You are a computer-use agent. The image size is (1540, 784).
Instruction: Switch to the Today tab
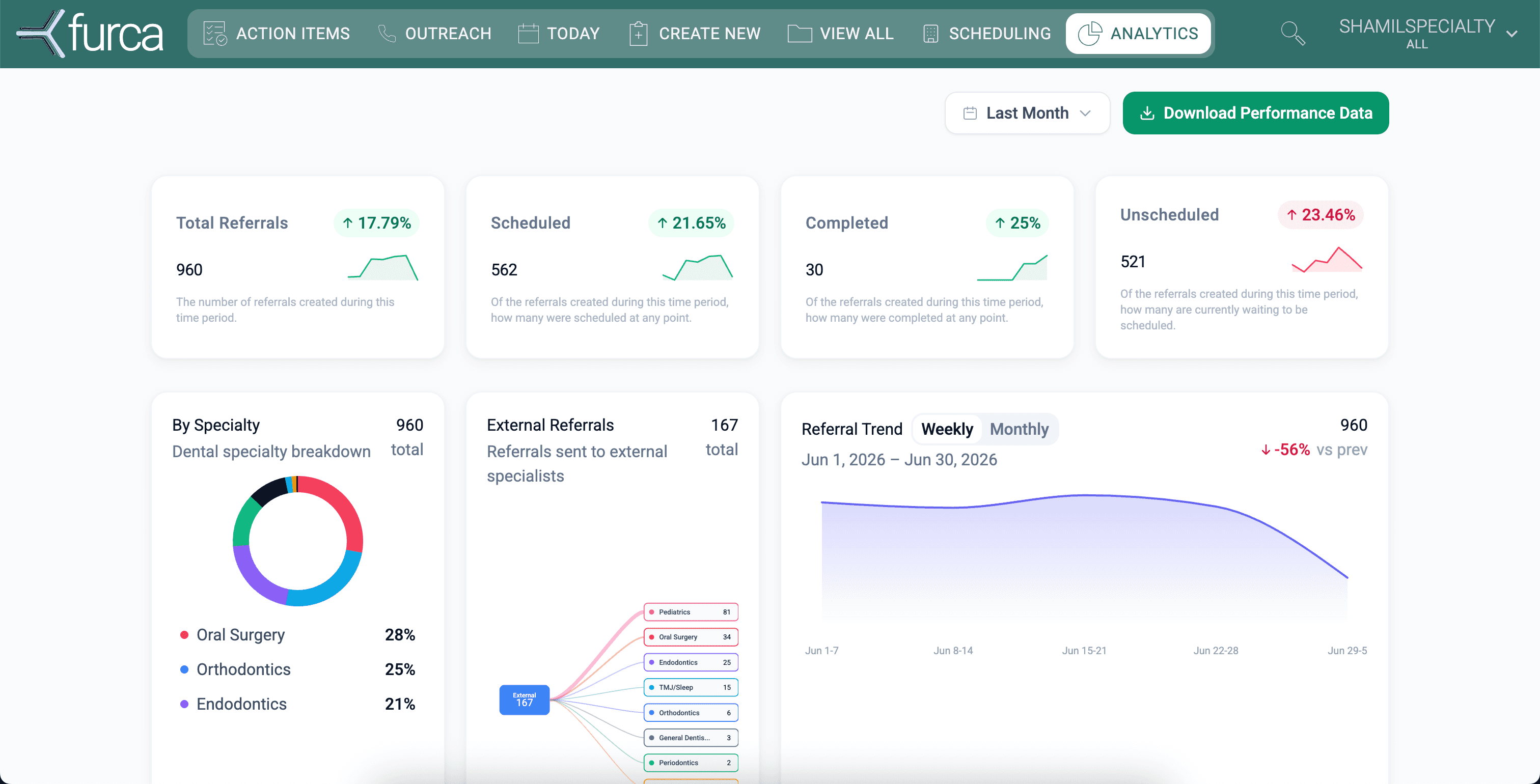click(x=559, y=34)
